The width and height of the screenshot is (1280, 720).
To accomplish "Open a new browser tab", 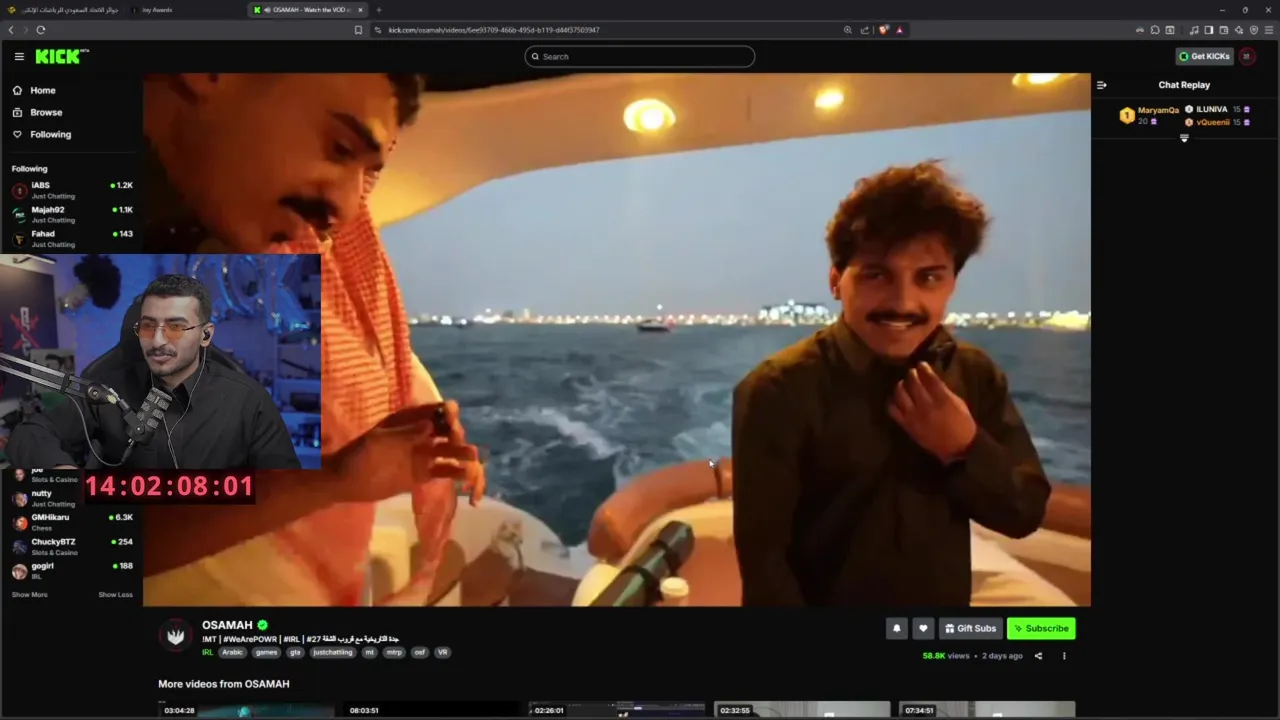I will (x=378, y=10).
